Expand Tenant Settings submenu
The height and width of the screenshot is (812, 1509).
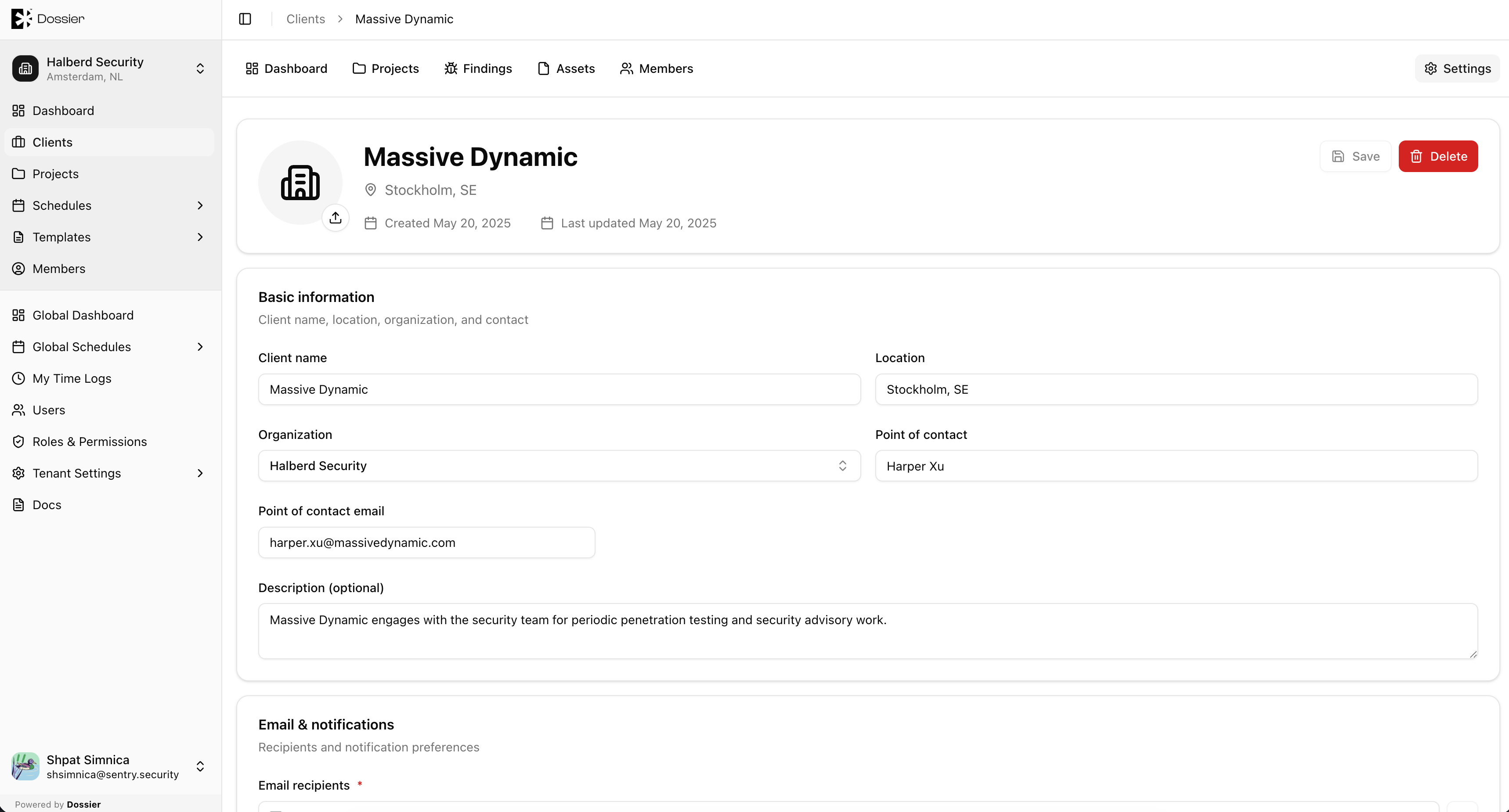[200, 473]
